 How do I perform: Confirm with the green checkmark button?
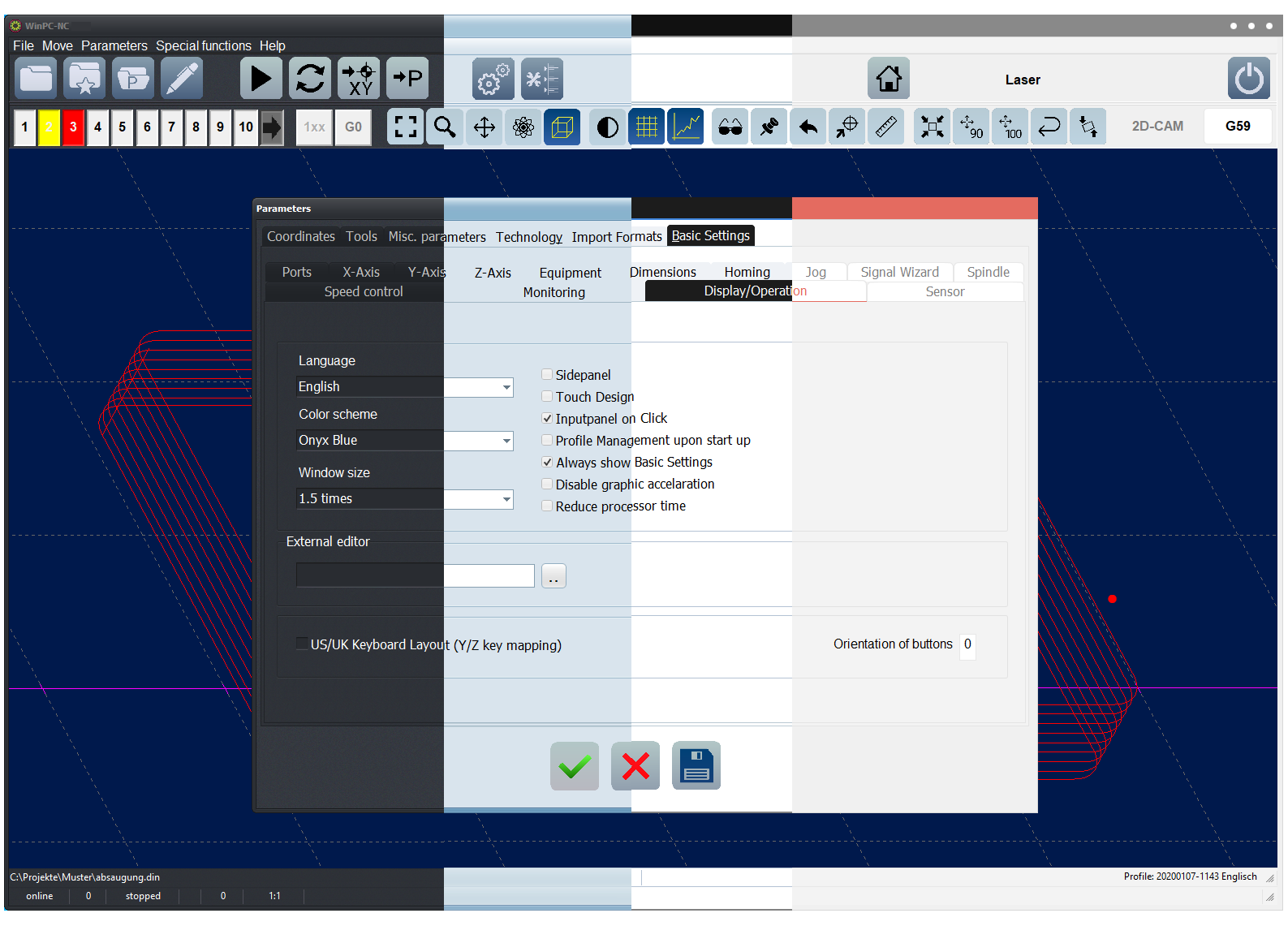(575, 765)
